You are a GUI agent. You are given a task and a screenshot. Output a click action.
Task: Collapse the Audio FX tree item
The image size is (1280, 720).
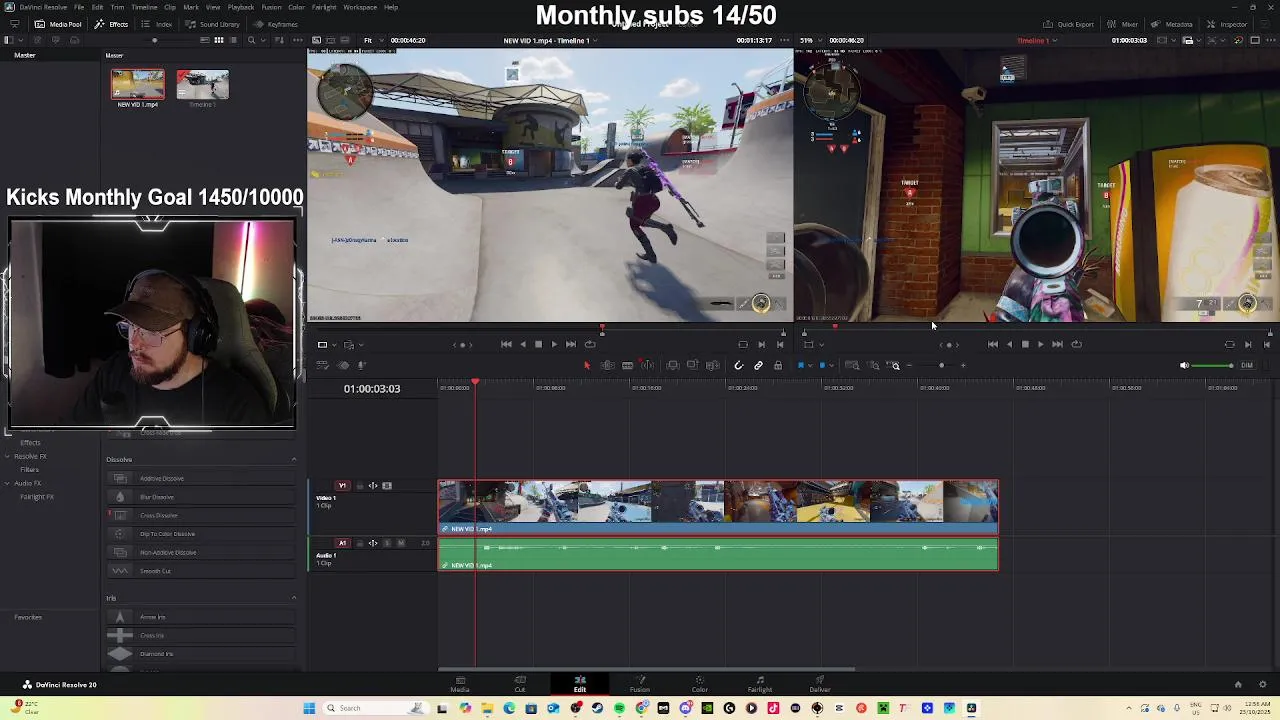tap(7, 483)
